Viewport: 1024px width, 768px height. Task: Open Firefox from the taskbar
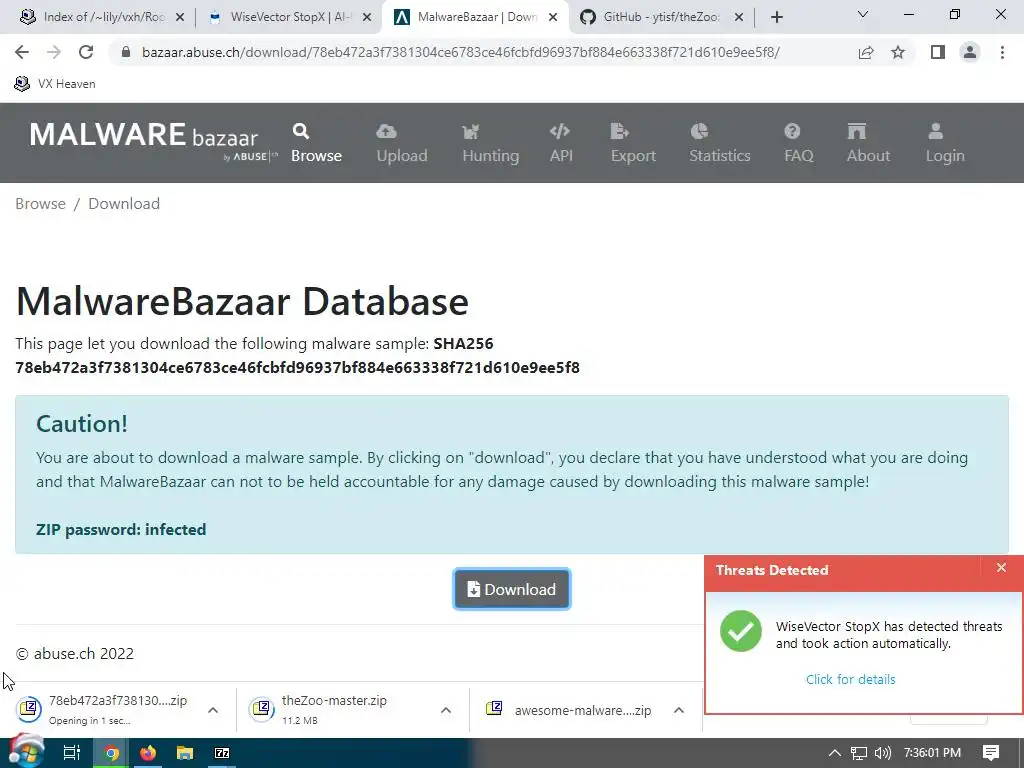[148, 753]
